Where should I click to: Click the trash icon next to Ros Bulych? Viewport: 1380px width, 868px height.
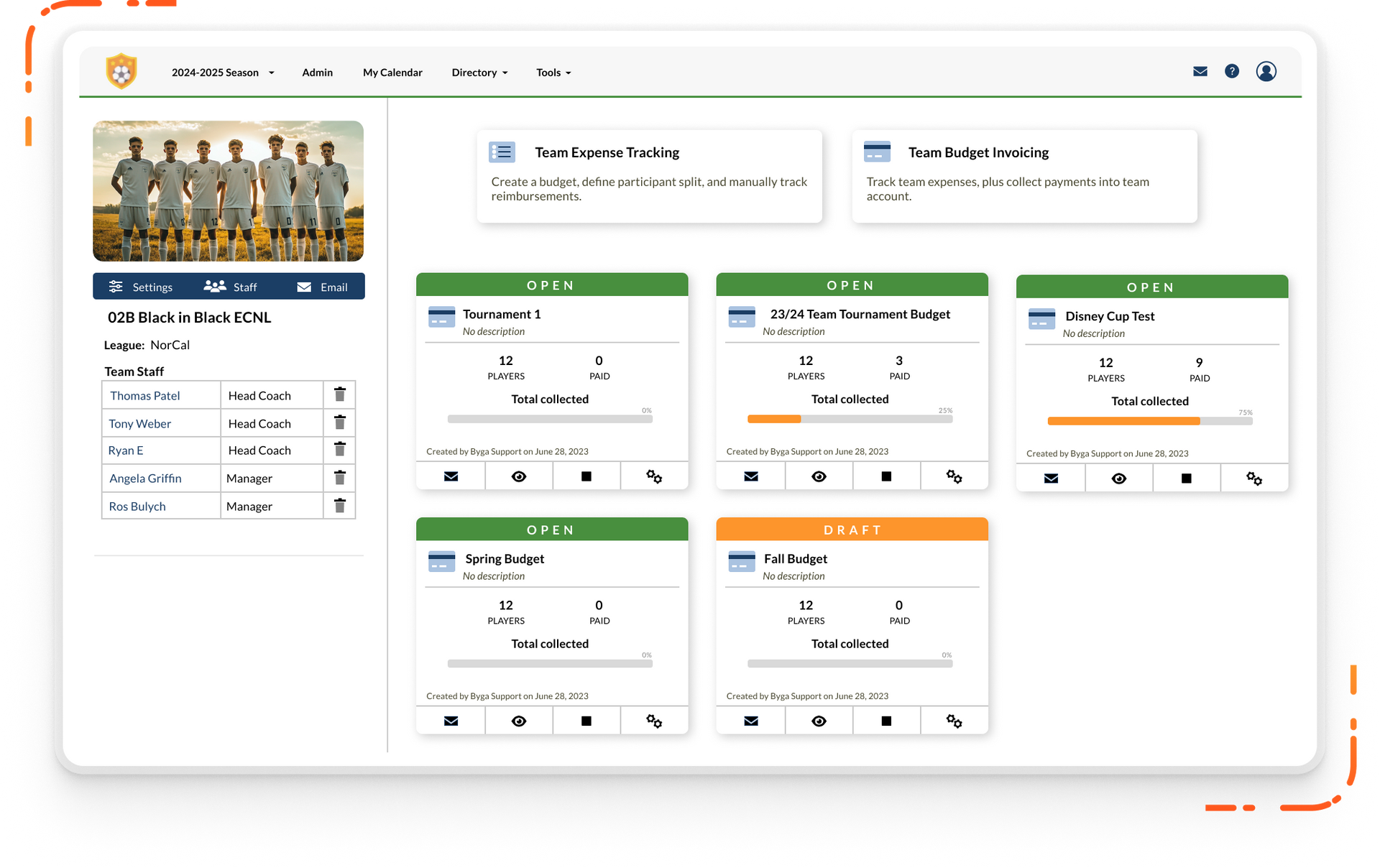point(339,506)
